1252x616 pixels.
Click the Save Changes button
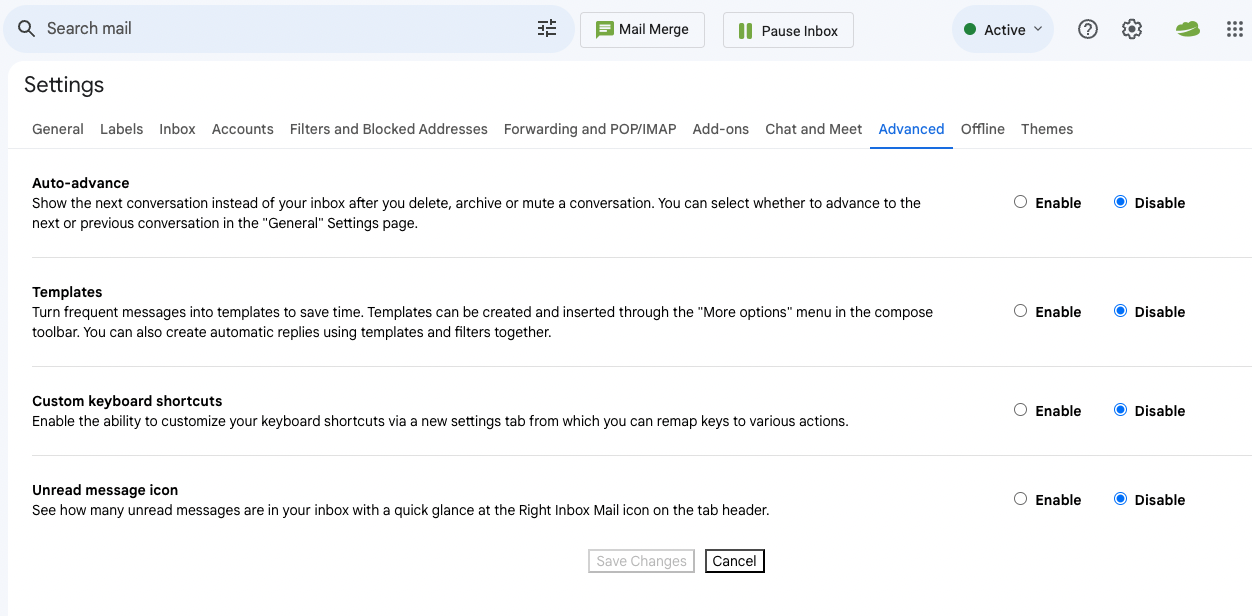[x=641, y=561]
